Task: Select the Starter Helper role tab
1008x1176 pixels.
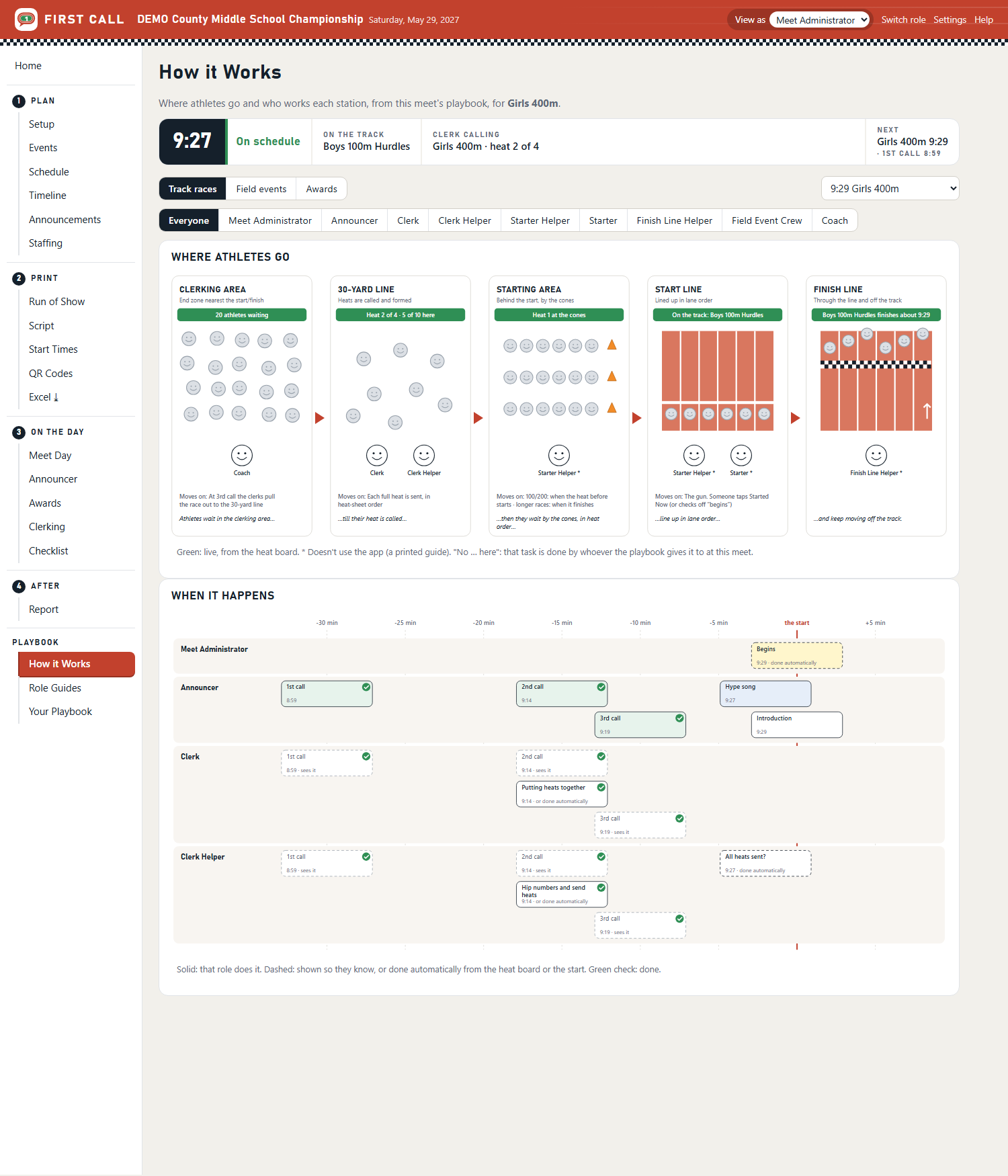Action: point(540,220)
